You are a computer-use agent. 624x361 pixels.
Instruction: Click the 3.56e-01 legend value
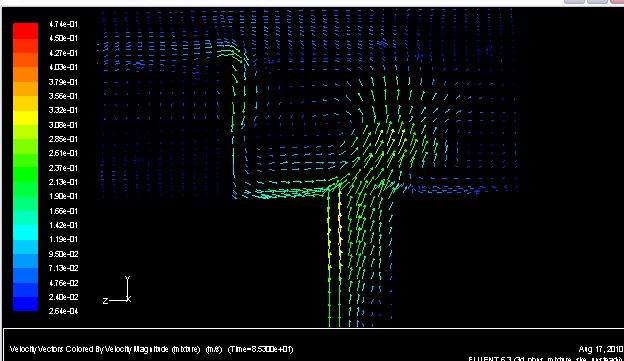[63, 96]
